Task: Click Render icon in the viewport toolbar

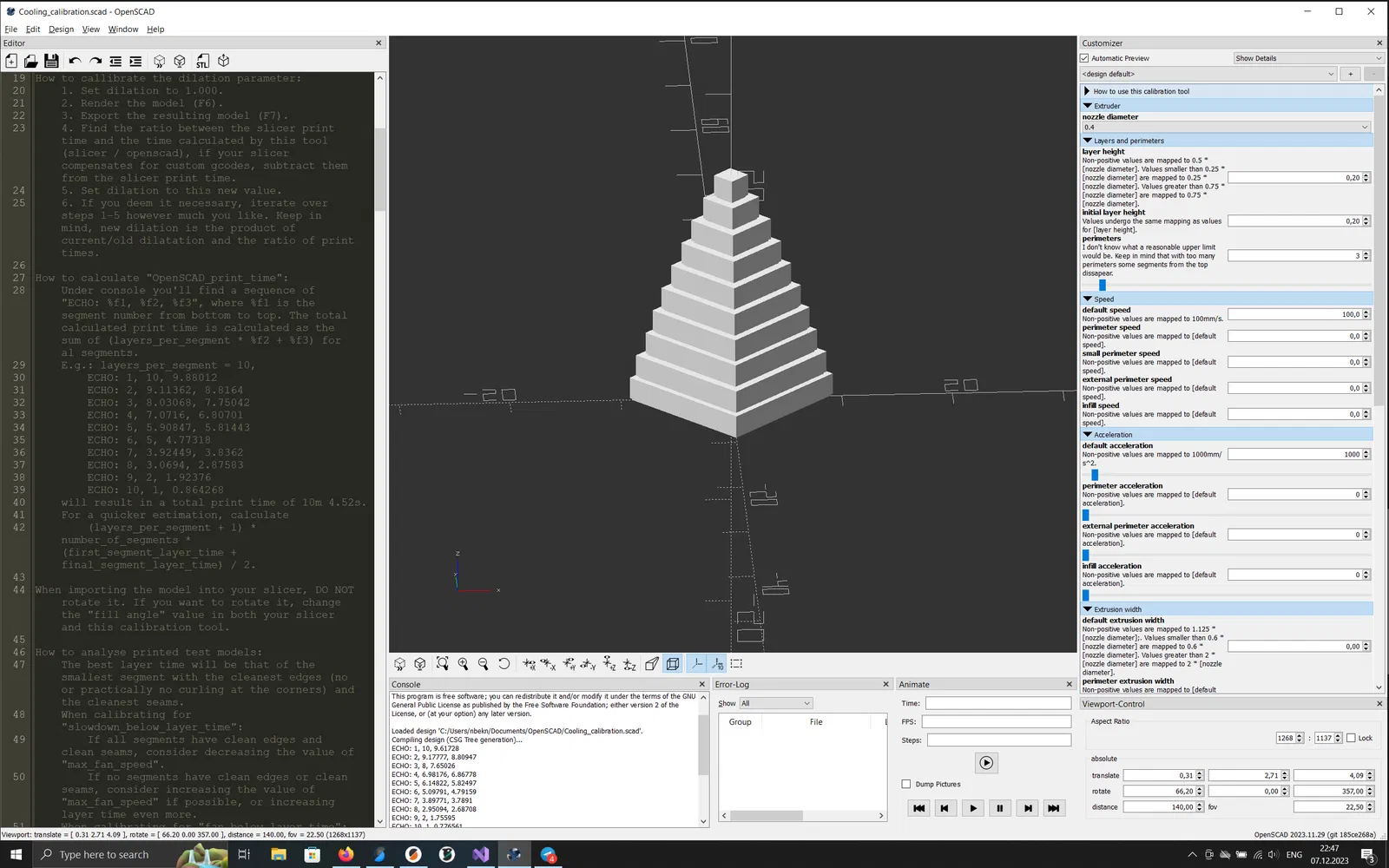Action: (x=420, y=664)
